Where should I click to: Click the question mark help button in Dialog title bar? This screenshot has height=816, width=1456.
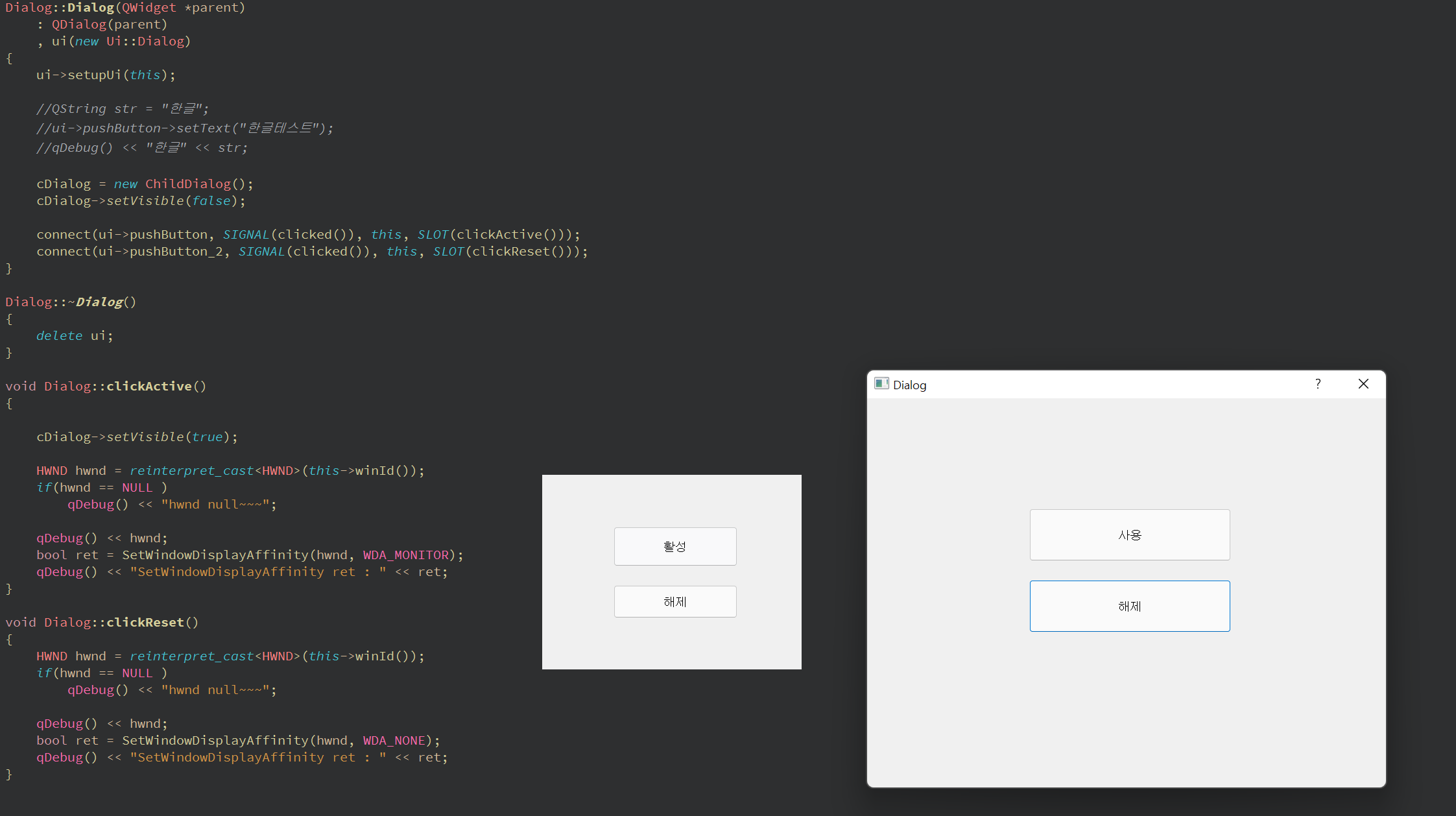pos(1317,384)
